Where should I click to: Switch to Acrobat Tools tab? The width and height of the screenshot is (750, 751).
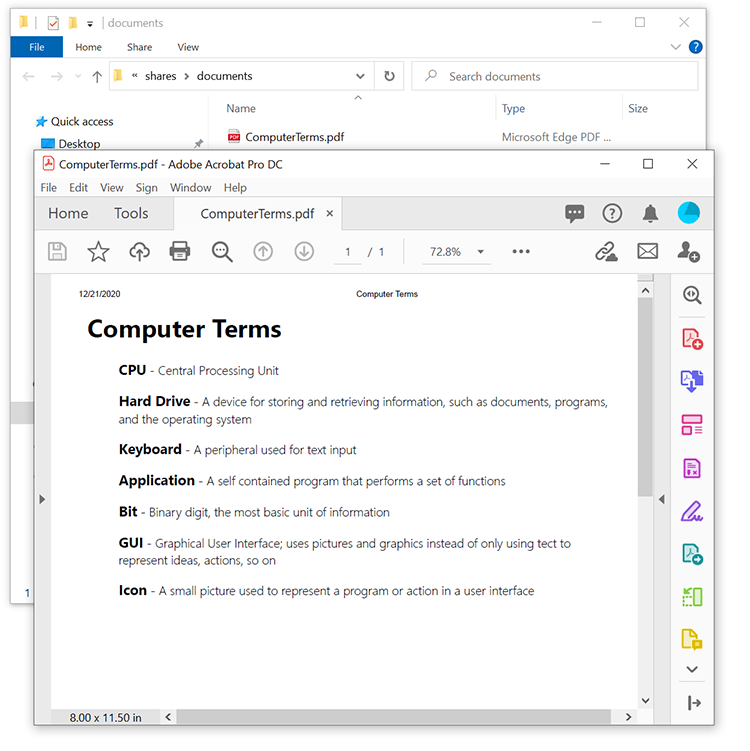[x=131, y=214]
